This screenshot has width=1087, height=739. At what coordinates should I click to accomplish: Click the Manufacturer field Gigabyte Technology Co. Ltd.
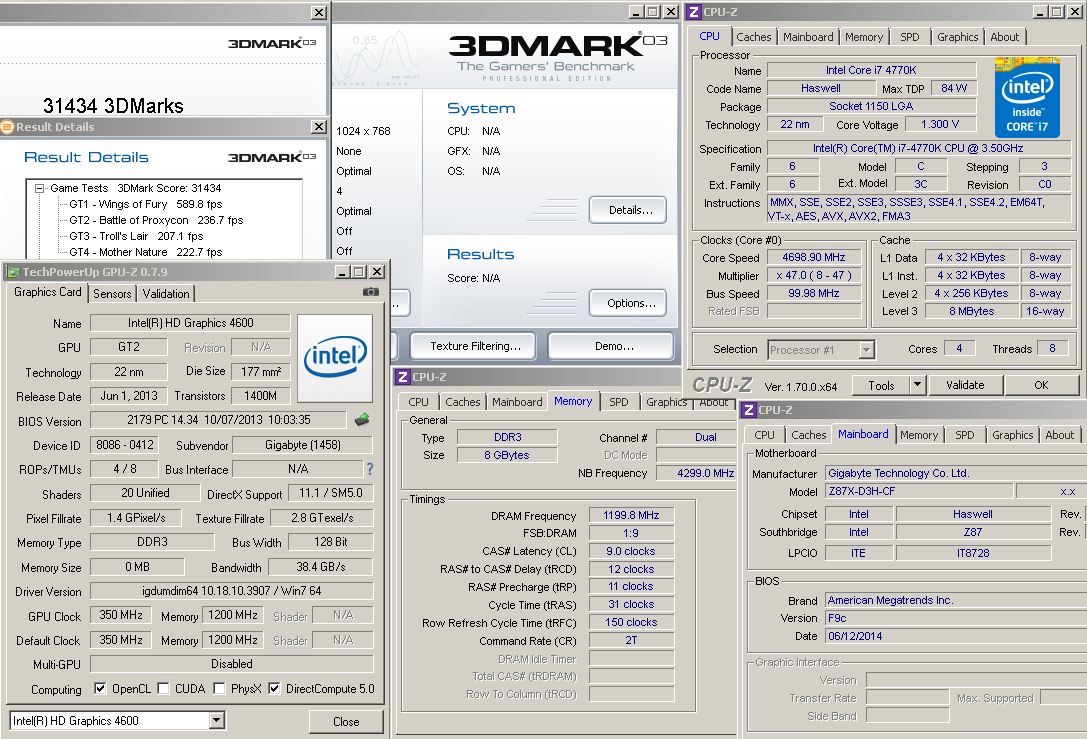[x=956, y=473]
